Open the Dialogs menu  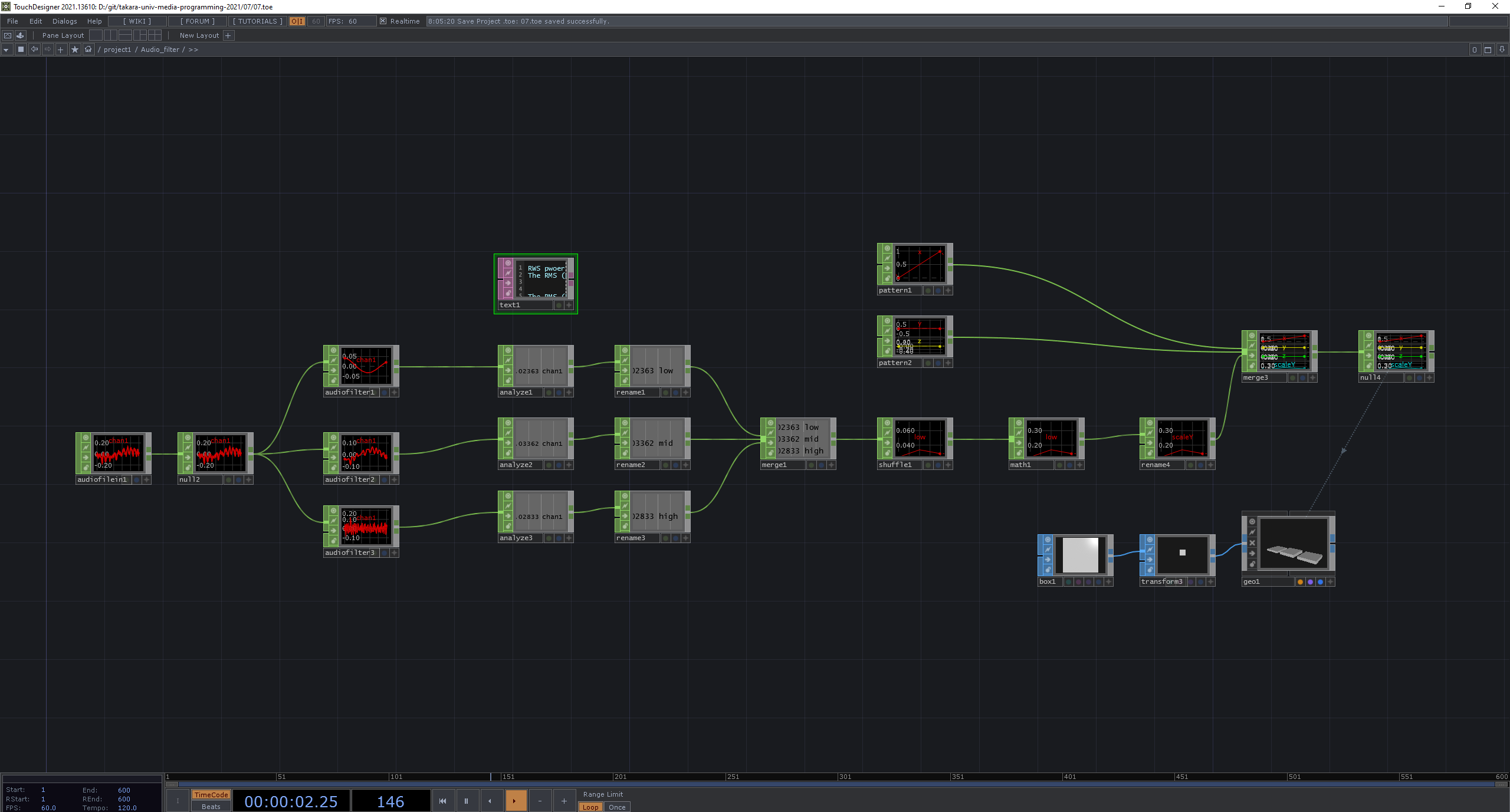click(x=65, y=21)
